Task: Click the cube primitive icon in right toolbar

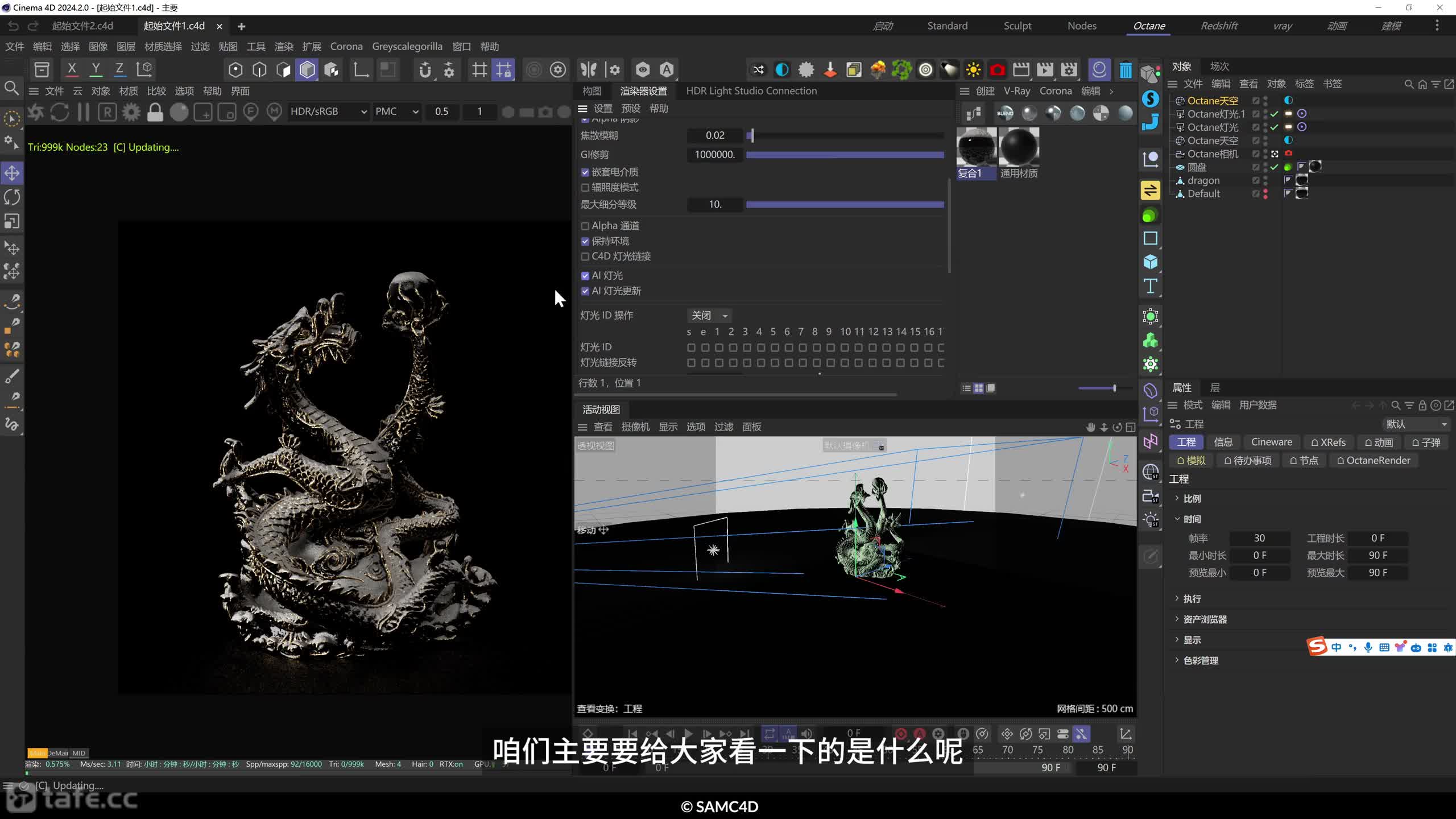Action: coord(1151,262)
